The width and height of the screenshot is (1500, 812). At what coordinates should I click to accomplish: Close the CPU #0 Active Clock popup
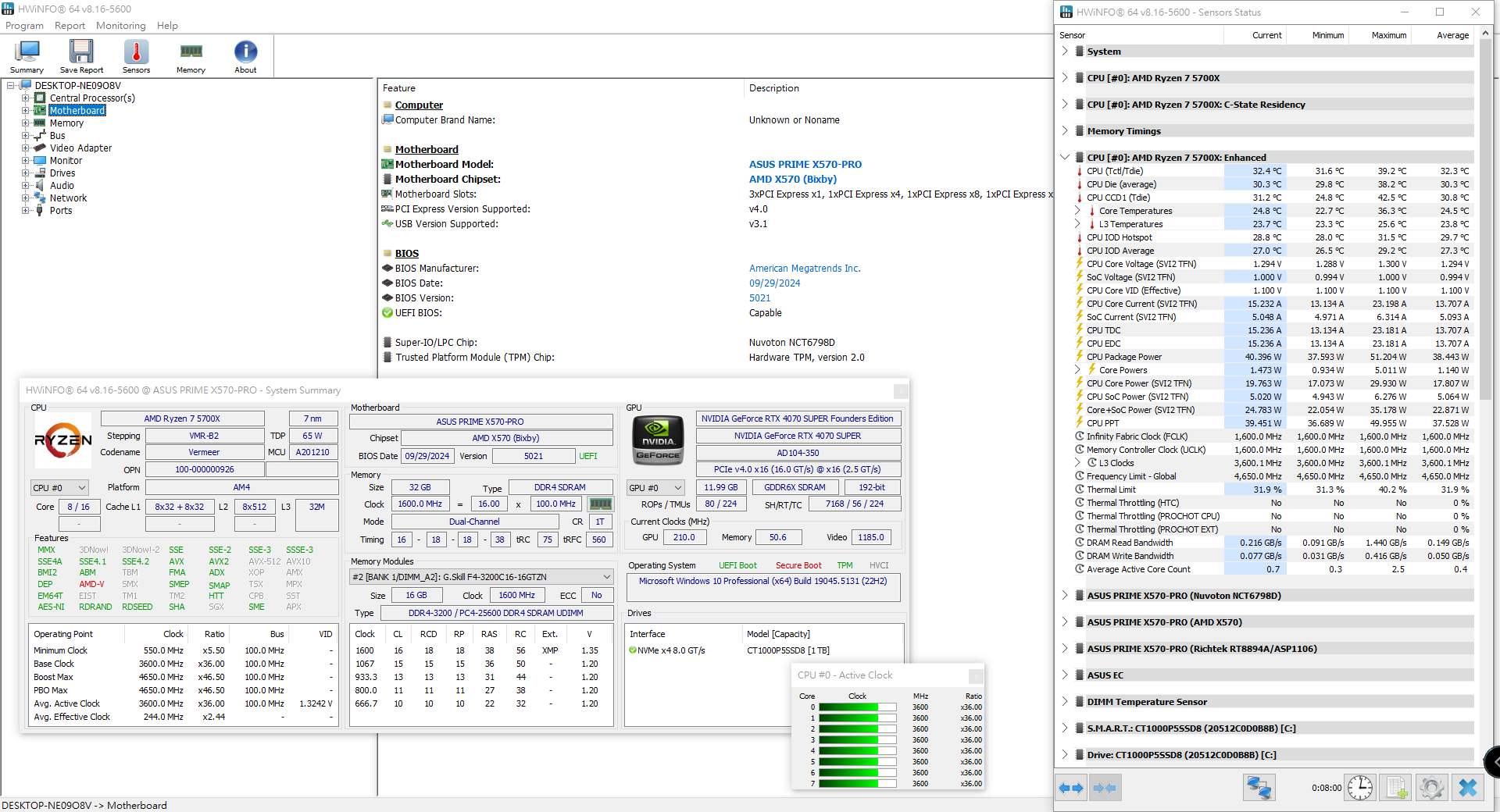pyautogui.click(x=976, y=675)
